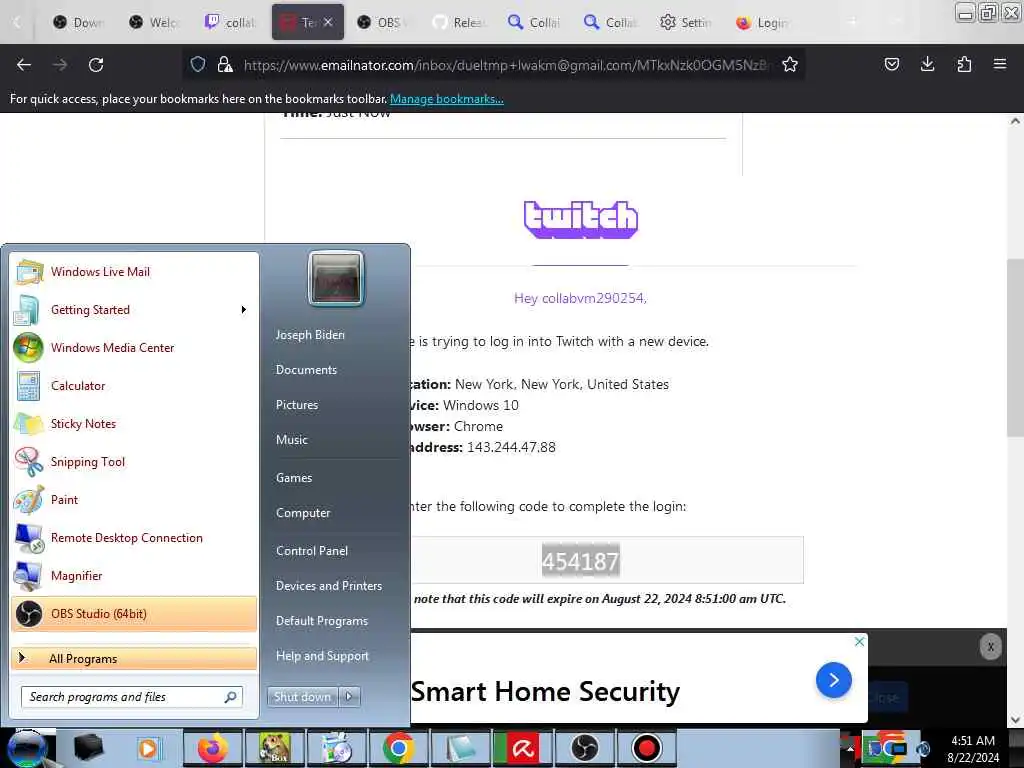Open the black box taskbar icon
Viewport: 1024px width, 768px height.
88,748
